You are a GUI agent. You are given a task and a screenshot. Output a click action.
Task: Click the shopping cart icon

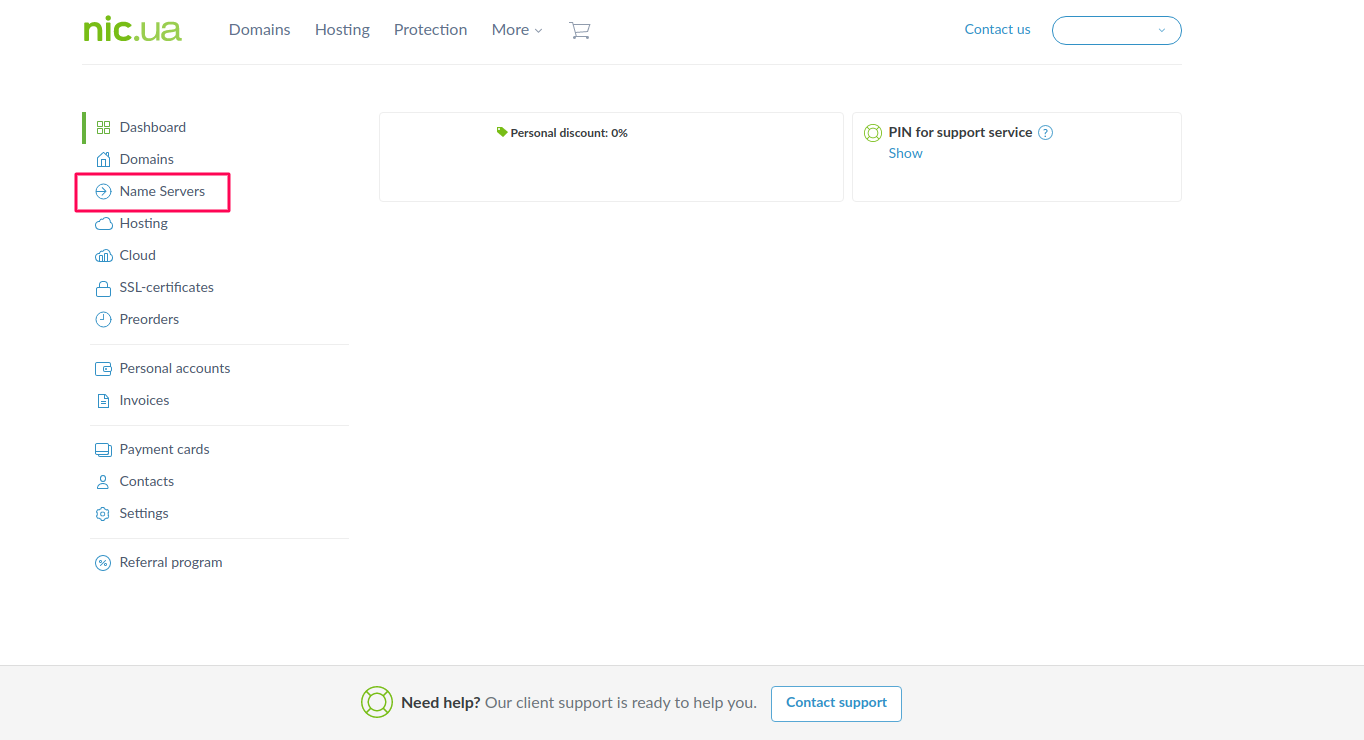[579, 30]
